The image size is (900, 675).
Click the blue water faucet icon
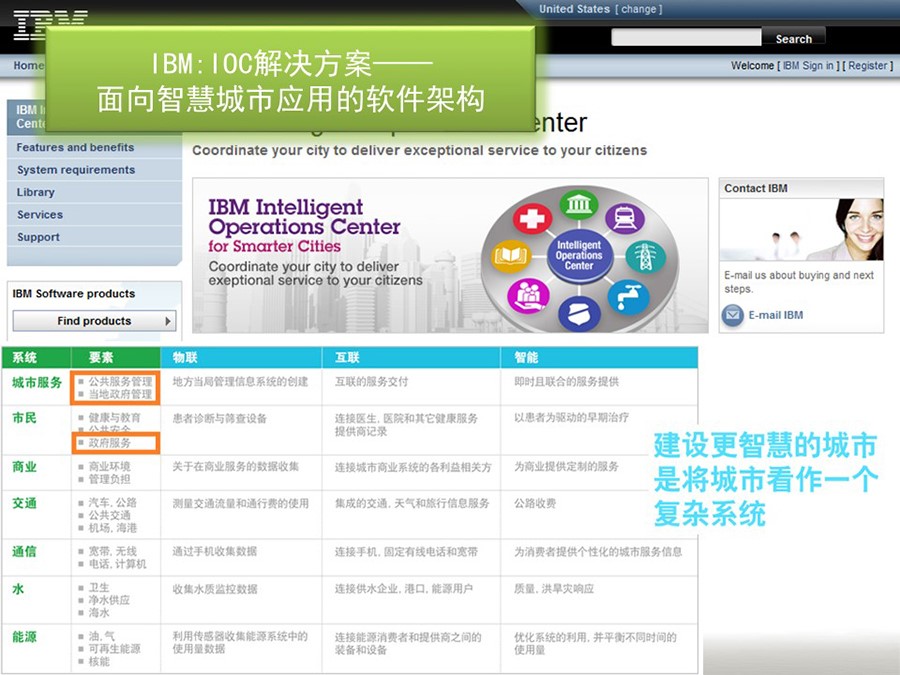coord(629,297)
